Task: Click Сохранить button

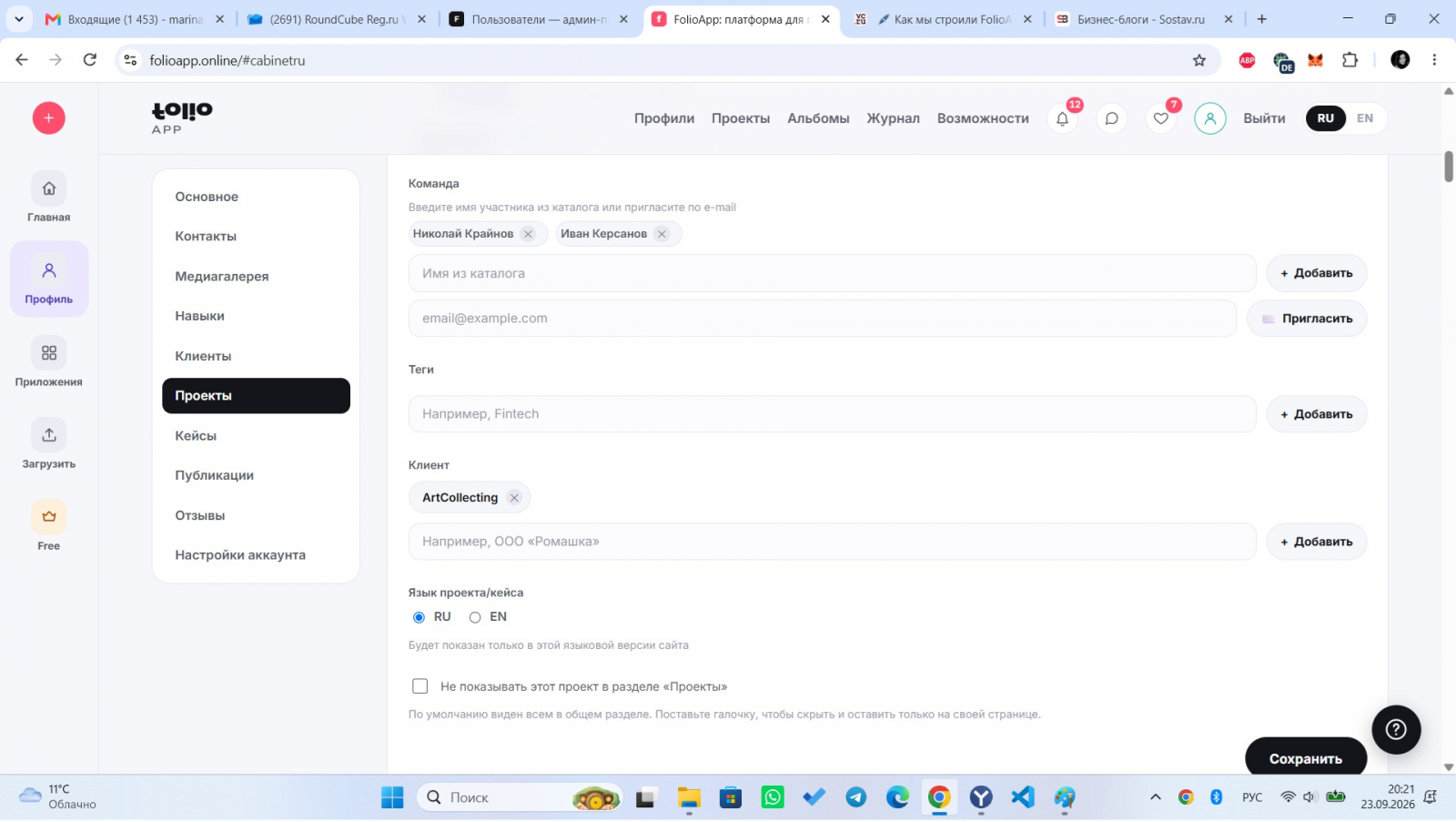Action: coord(1306,757)
